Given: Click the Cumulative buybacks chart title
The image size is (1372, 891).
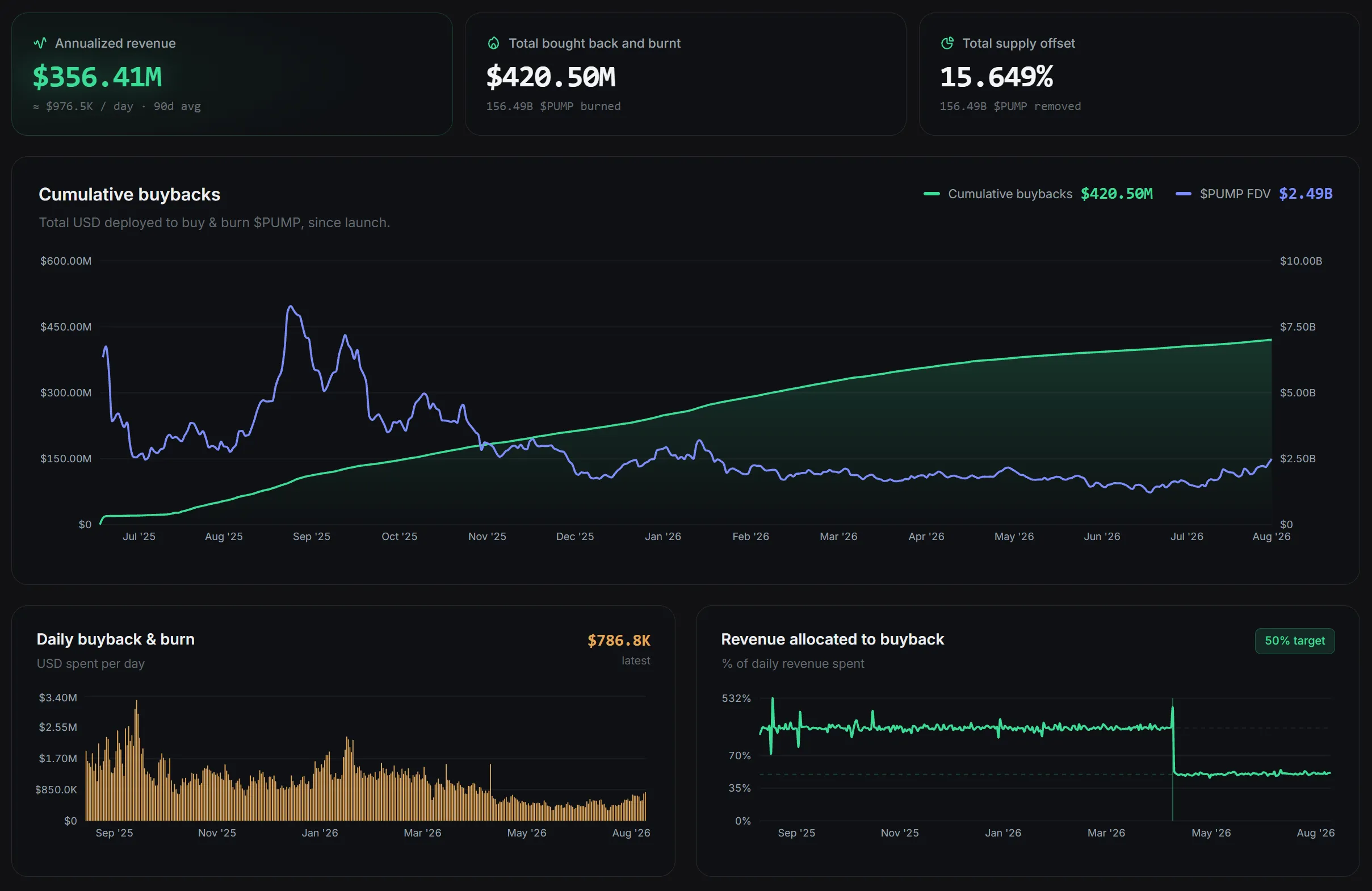Looking at the screenshot, I should pyautogui.click(x=129, y=194).
